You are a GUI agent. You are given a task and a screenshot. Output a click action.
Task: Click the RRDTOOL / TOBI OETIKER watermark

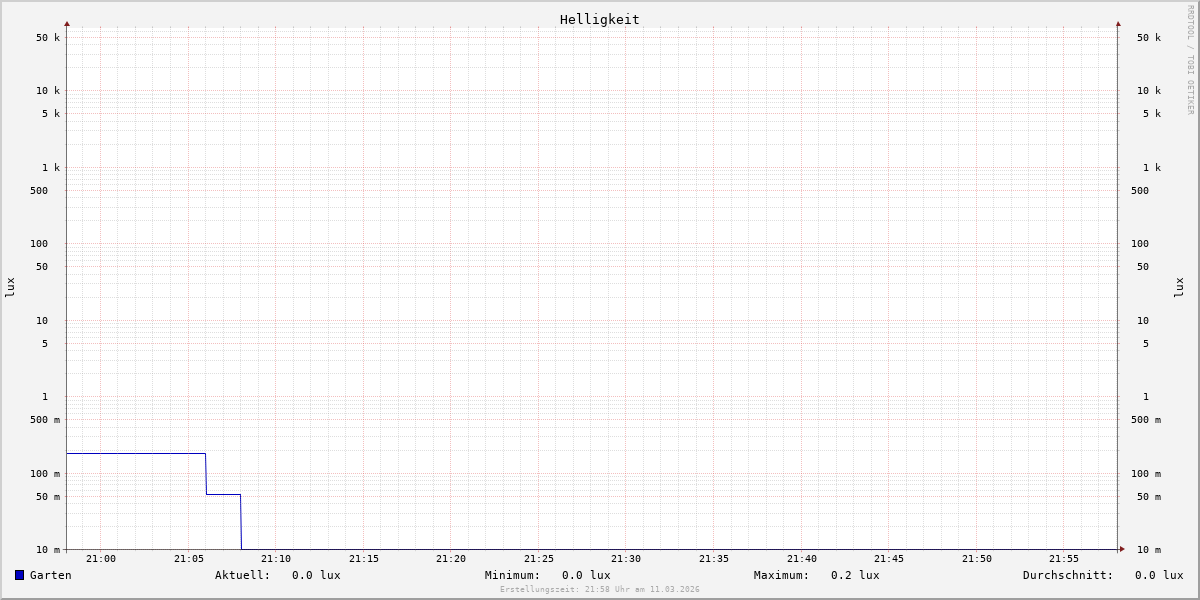pyautogui.click(x=1190, y=60)
